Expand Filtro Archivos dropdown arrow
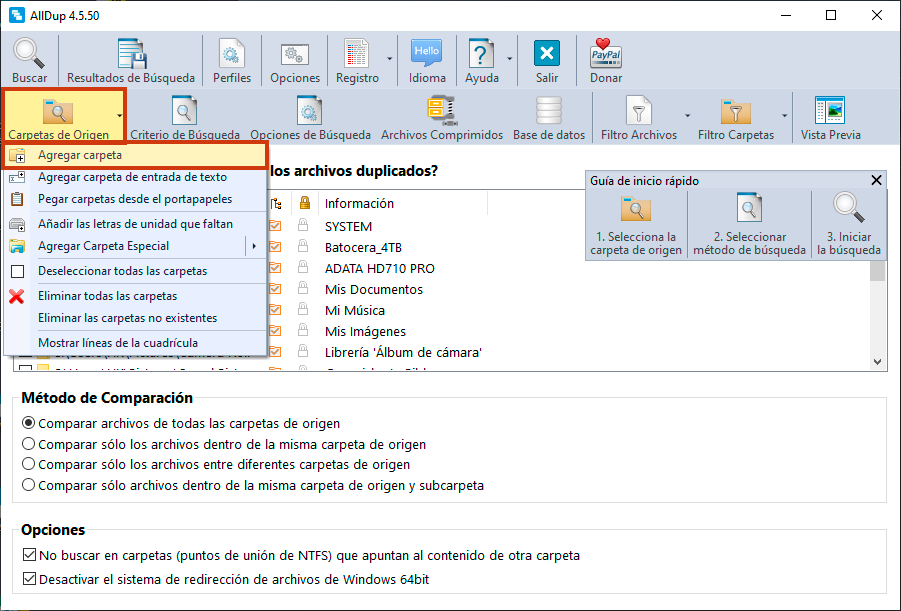 coord(687,116)
